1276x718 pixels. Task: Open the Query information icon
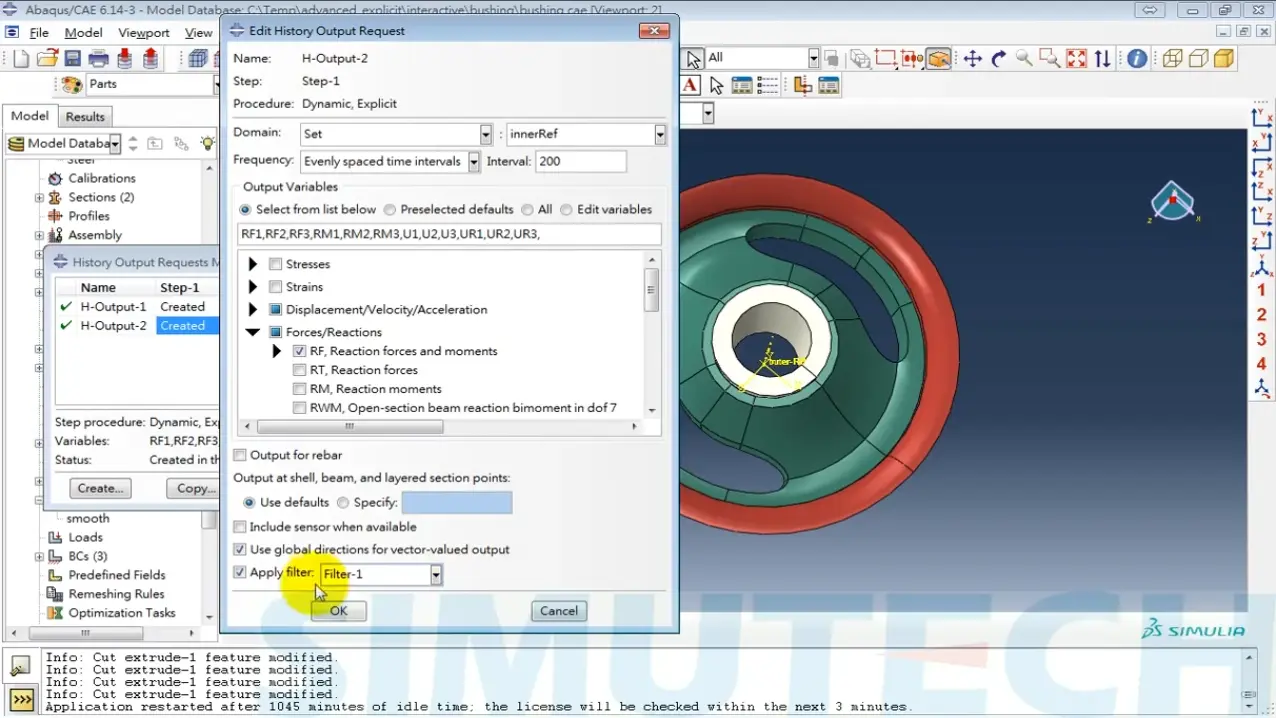tap(1137, 59)
